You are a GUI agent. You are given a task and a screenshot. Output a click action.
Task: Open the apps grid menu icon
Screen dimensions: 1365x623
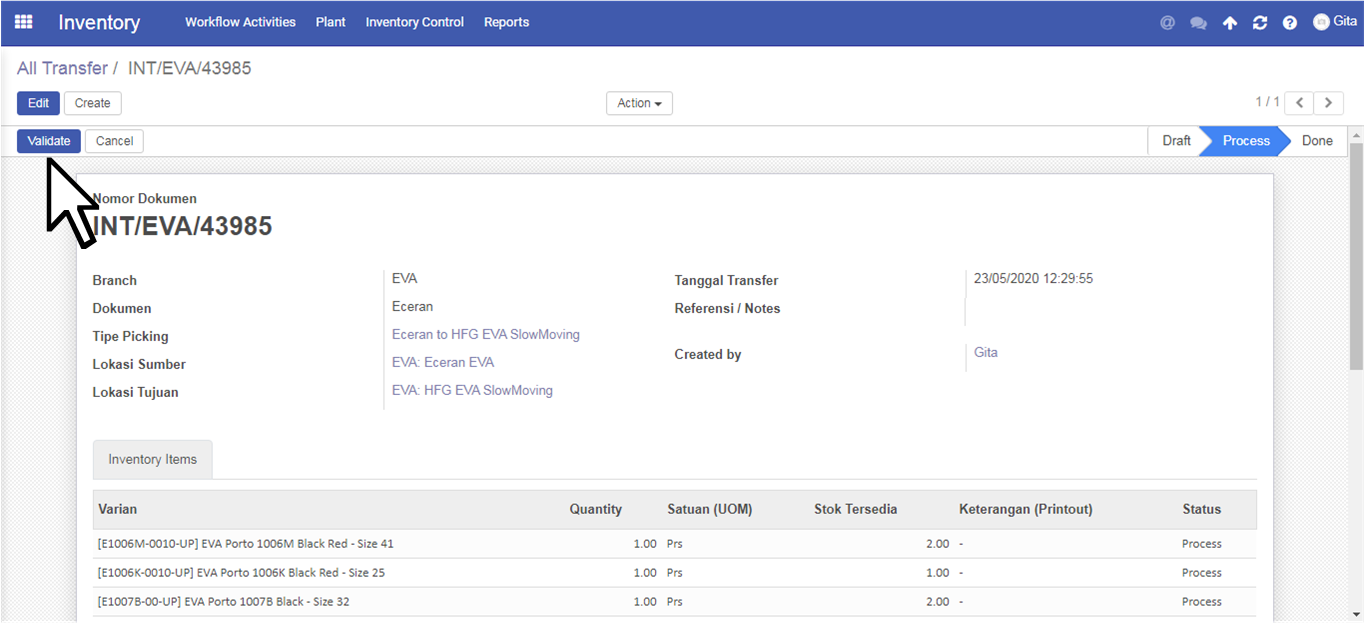click(23, 21)
